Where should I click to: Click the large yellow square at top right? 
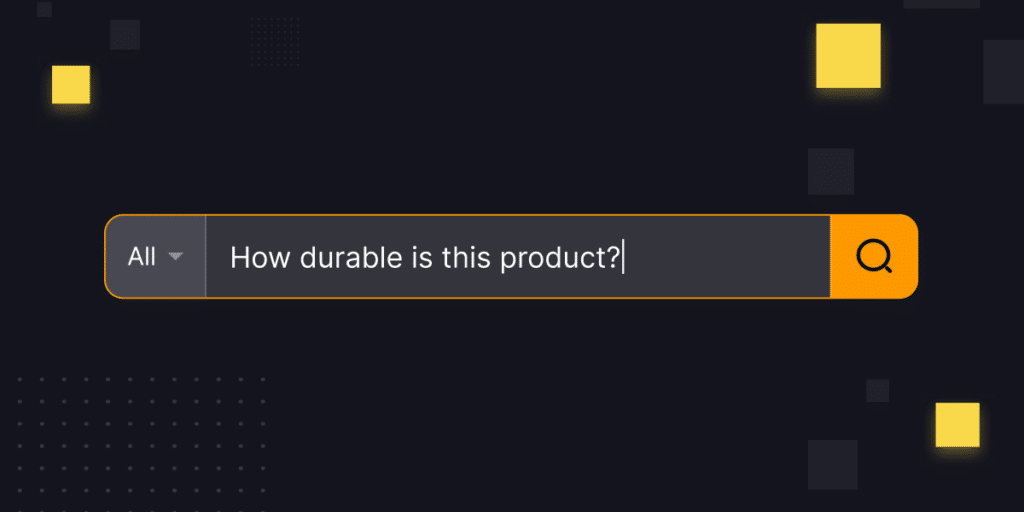tap(848, 56)
